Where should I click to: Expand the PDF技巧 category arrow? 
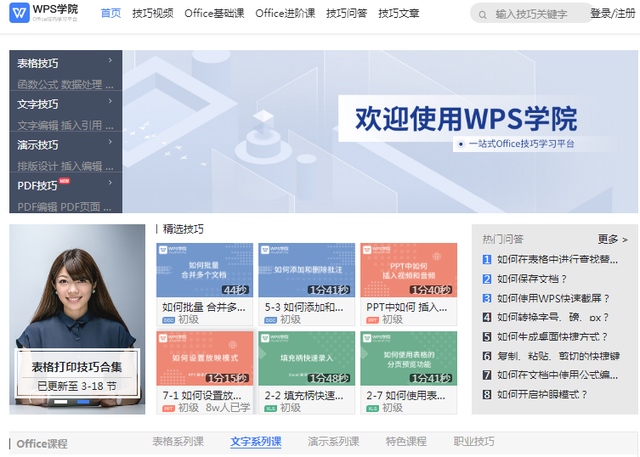pos(110,183)
